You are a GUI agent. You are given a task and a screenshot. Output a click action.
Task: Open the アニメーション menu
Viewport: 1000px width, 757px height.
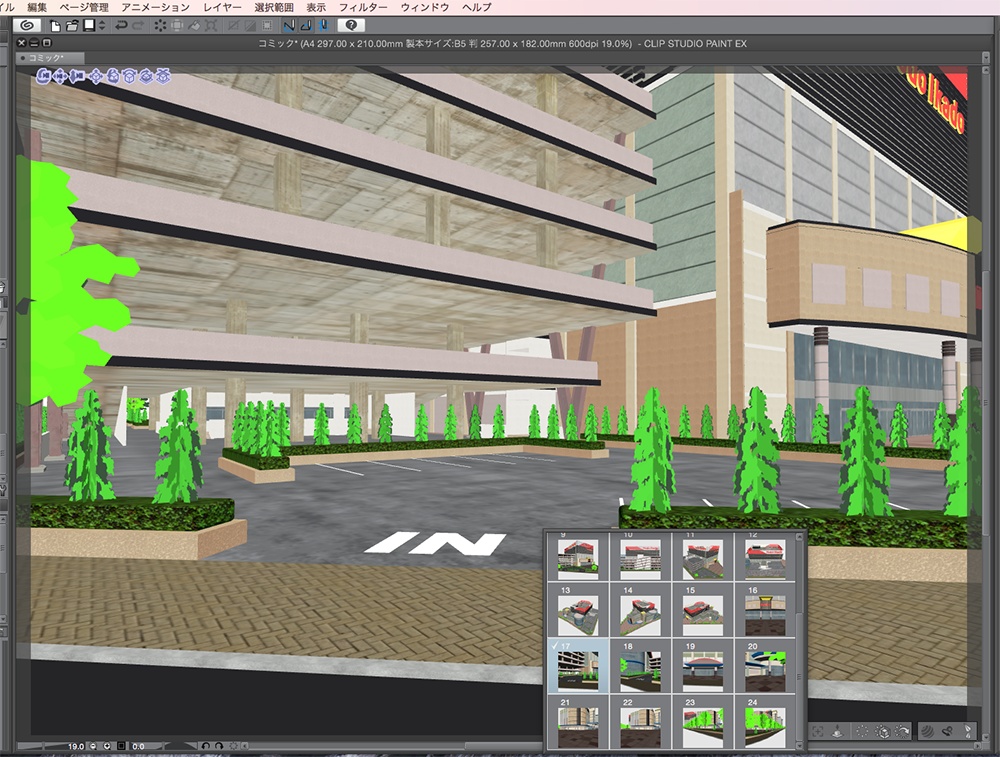click(x=156, y=8)
